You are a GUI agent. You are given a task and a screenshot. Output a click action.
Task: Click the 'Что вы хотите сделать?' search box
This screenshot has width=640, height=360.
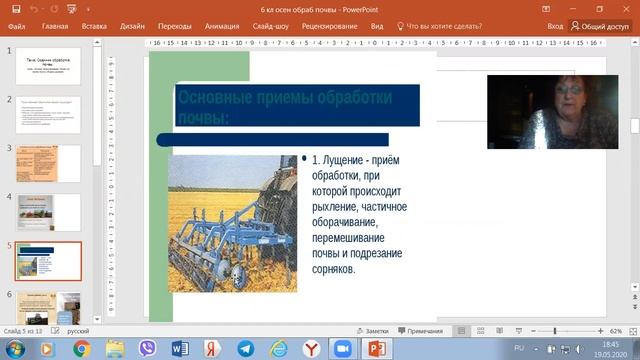pos(440,26)
